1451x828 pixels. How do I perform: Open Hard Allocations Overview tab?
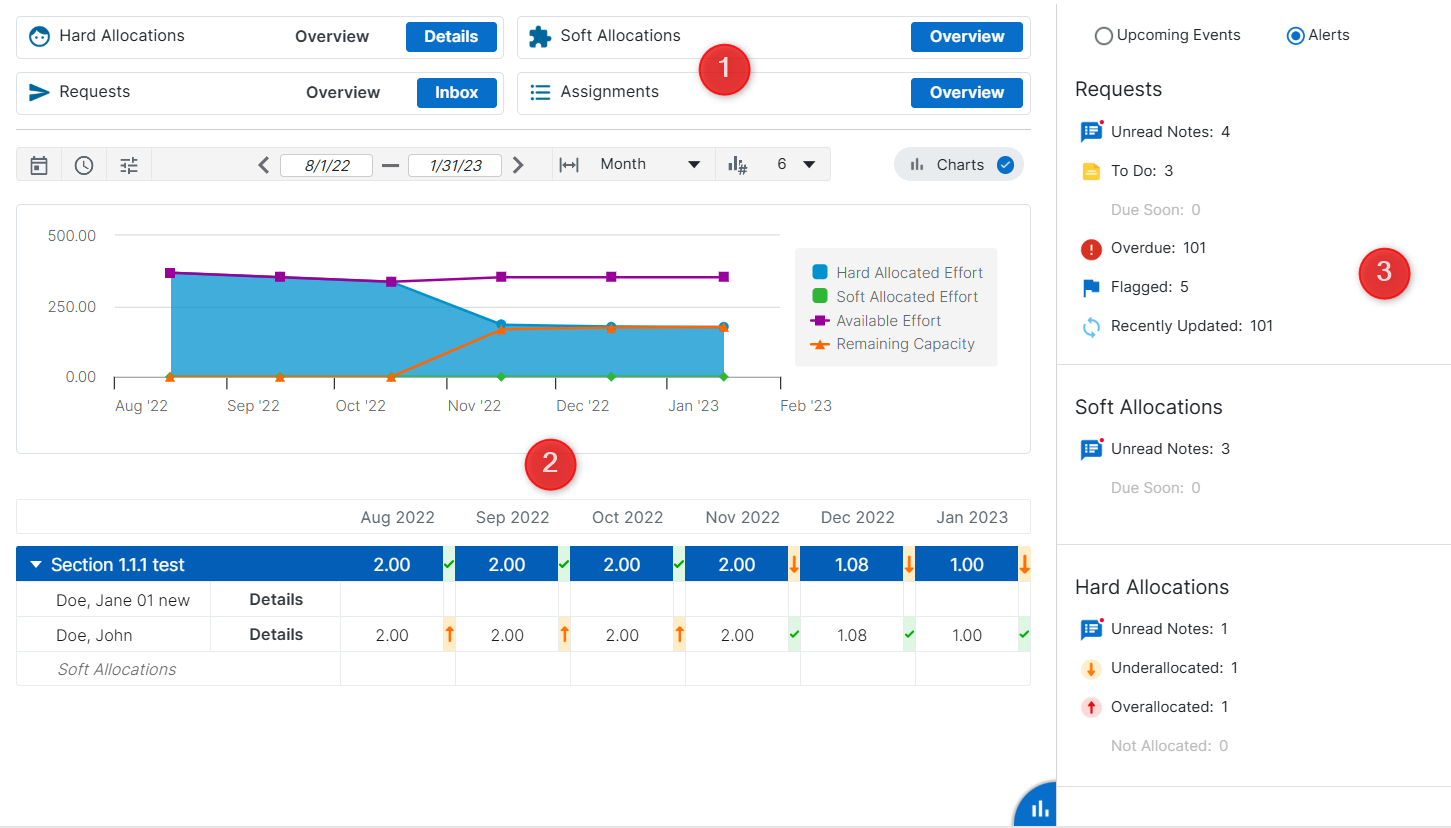pyautogui.click(x=332, y=37)
